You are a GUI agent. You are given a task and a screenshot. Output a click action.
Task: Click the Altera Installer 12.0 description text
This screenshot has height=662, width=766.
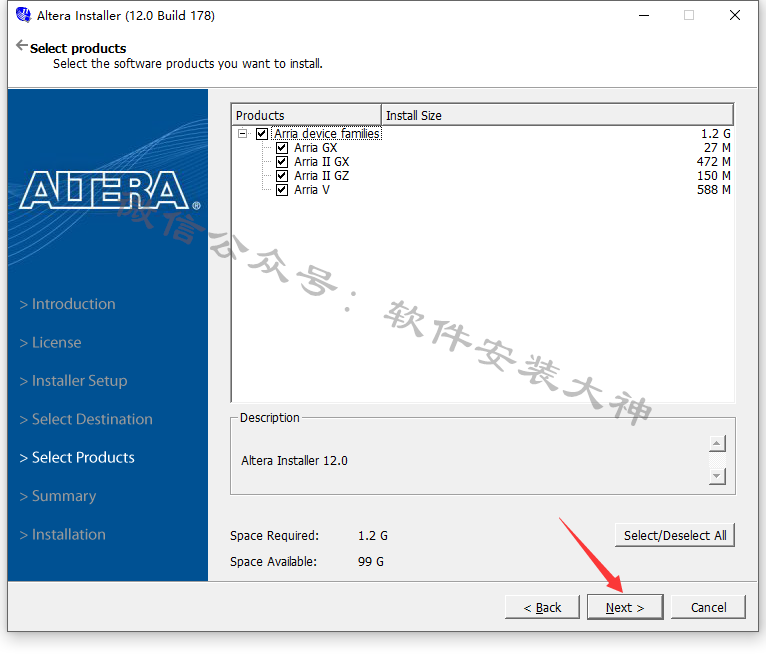click(x=294, y=461)
